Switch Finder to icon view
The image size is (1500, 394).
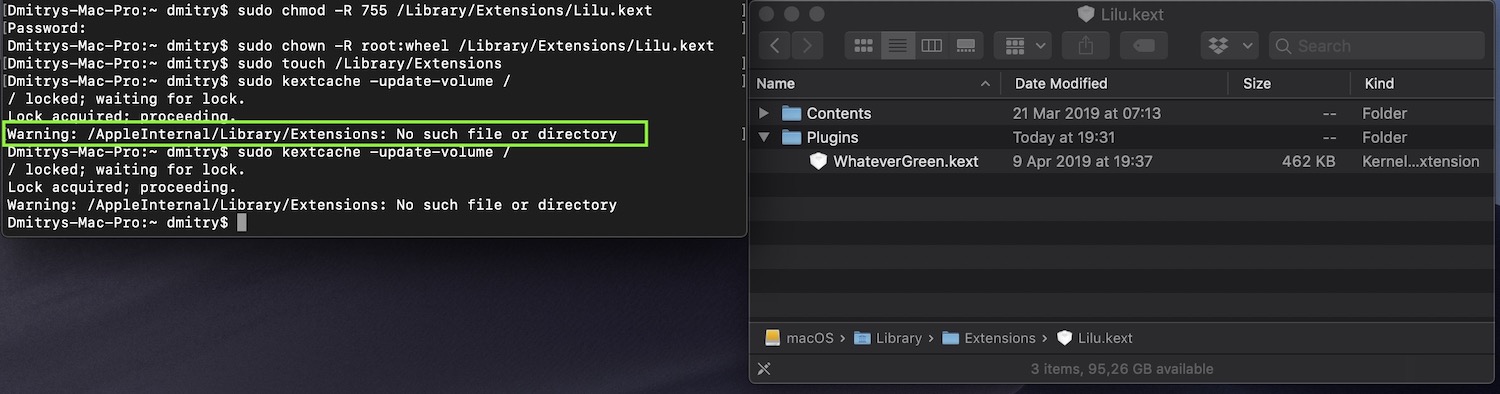[864, 46]
